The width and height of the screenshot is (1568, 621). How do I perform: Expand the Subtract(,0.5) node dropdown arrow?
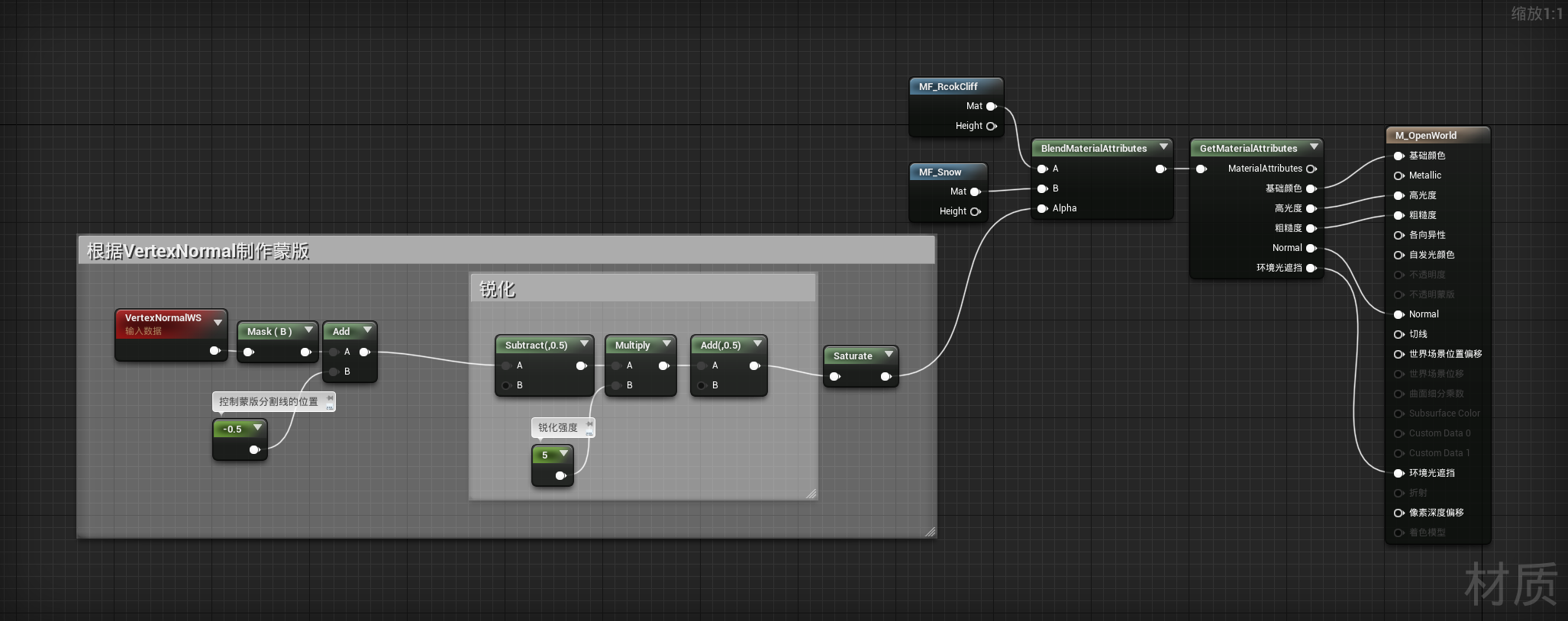(584, 344)
